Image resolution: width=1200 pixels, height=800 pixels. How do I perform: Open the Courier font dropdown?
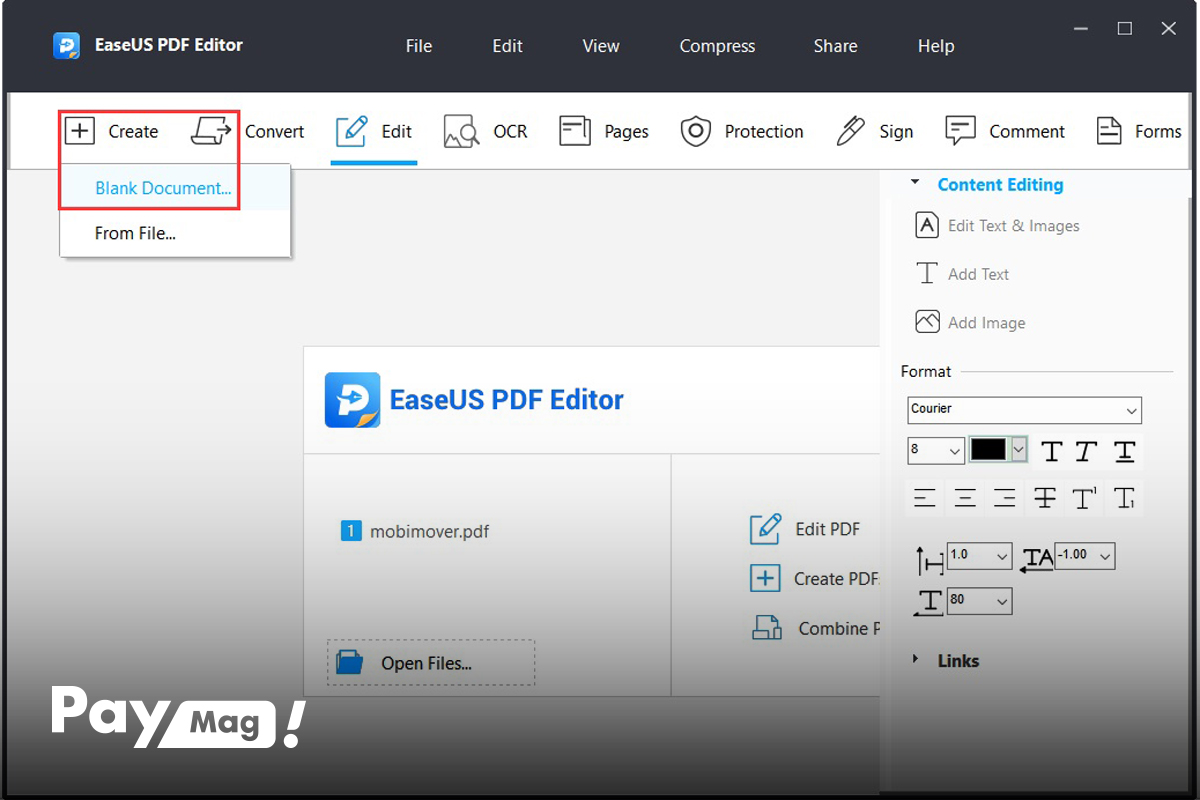tap(1024, 410)
